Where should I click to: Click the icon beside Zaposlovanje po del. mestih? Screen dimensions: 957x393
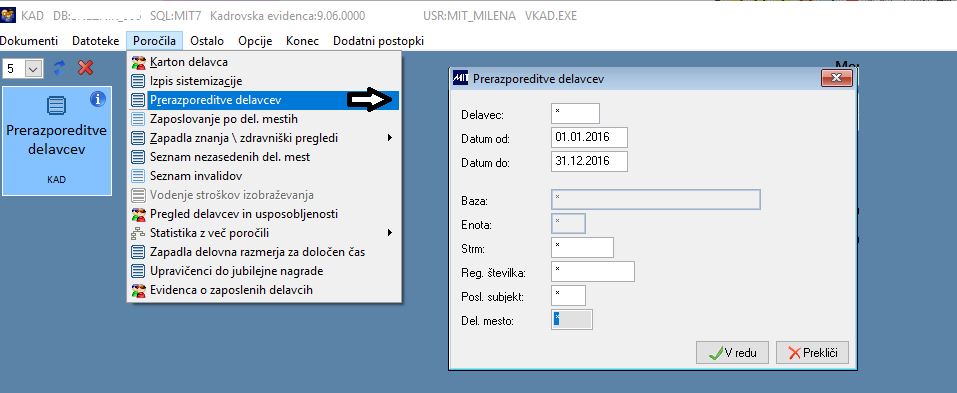139,119
